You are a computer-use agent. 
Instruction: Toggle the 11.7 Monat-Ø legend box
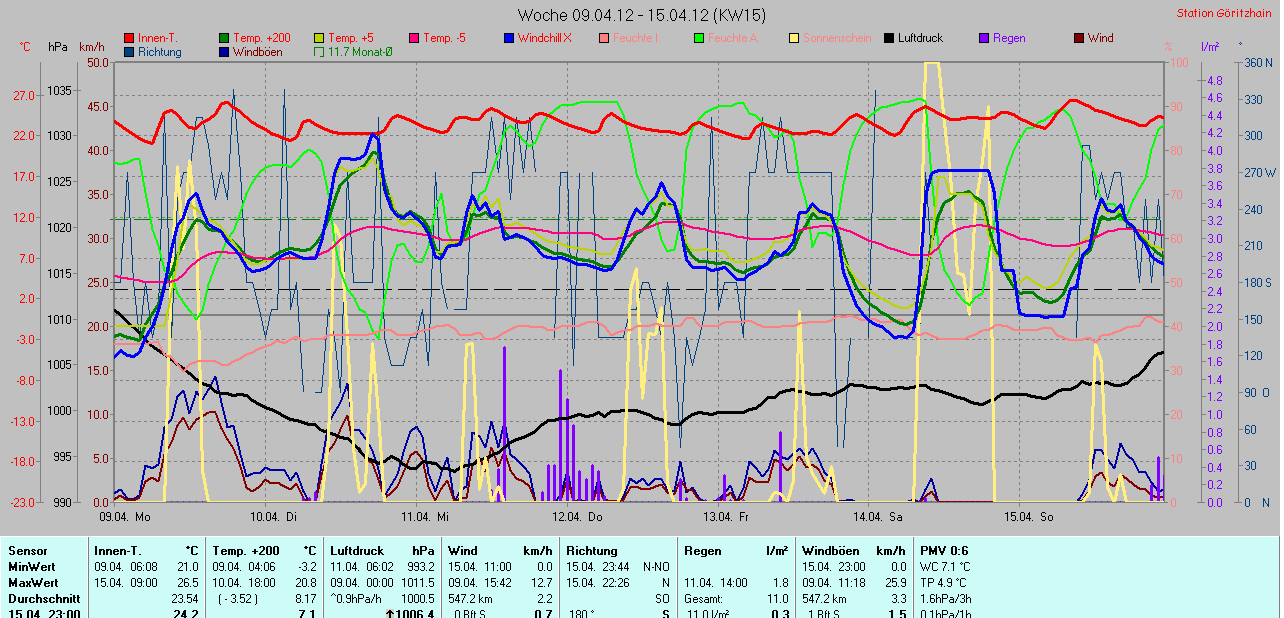coord(320,51)
